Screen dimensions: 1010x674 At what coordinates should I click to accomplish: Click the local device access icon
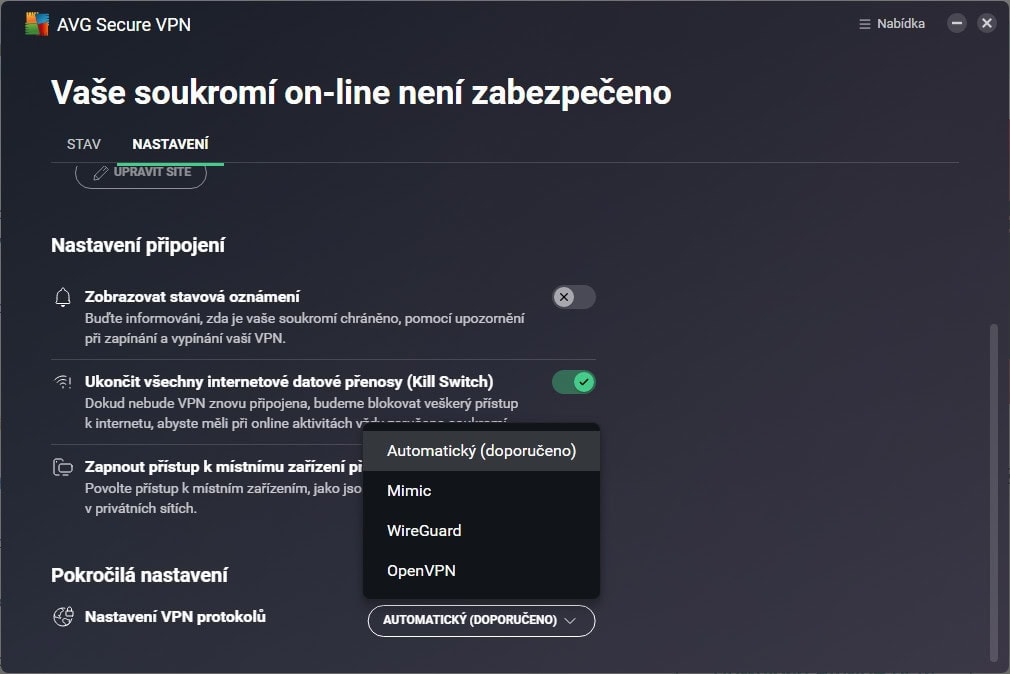click(63, 467)
